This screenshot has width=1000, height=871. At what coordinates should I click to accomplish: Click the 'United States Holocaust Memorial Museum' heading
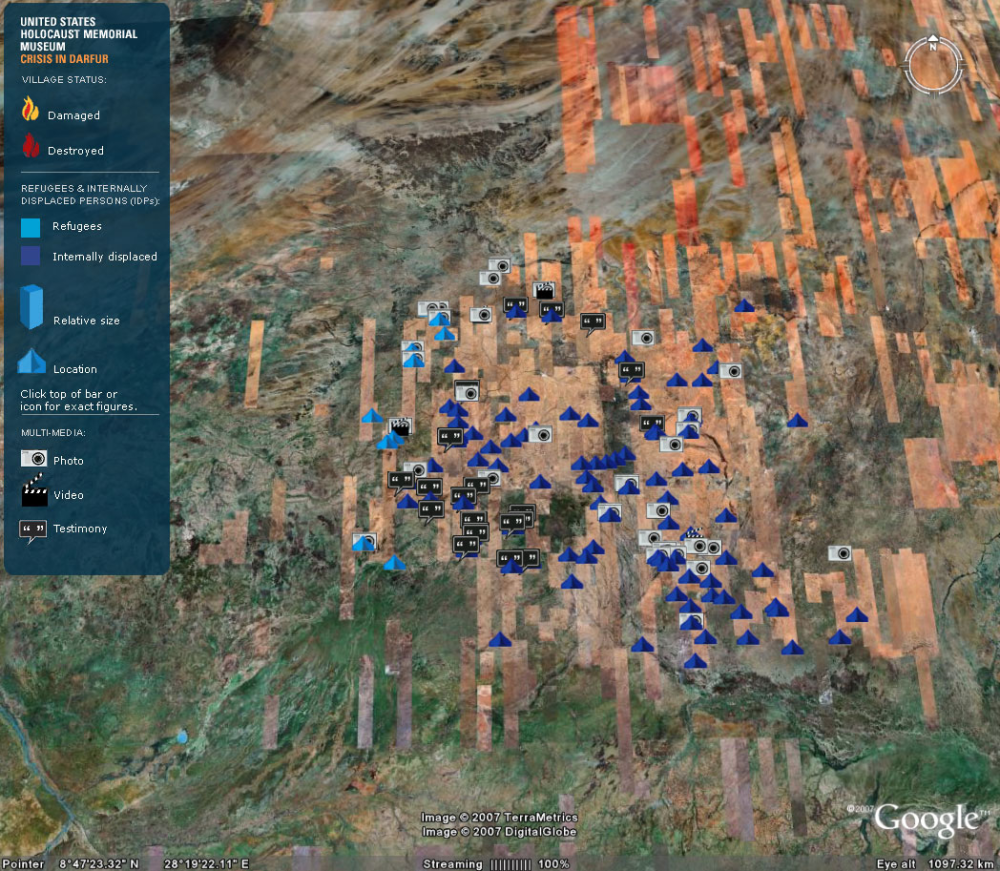(x=78, y=34)
